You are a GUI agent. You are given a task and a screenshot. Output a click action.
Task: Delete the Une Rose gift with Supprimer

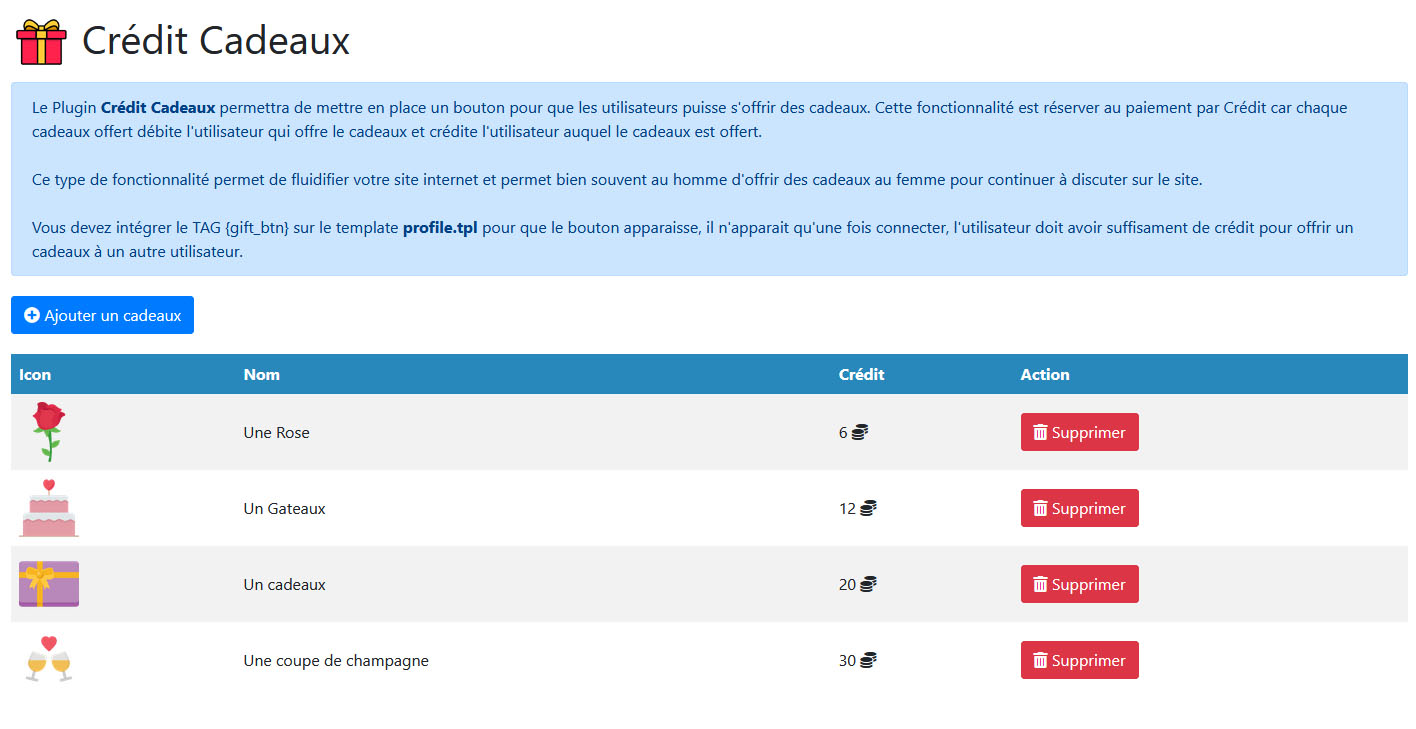[1079, 432]
